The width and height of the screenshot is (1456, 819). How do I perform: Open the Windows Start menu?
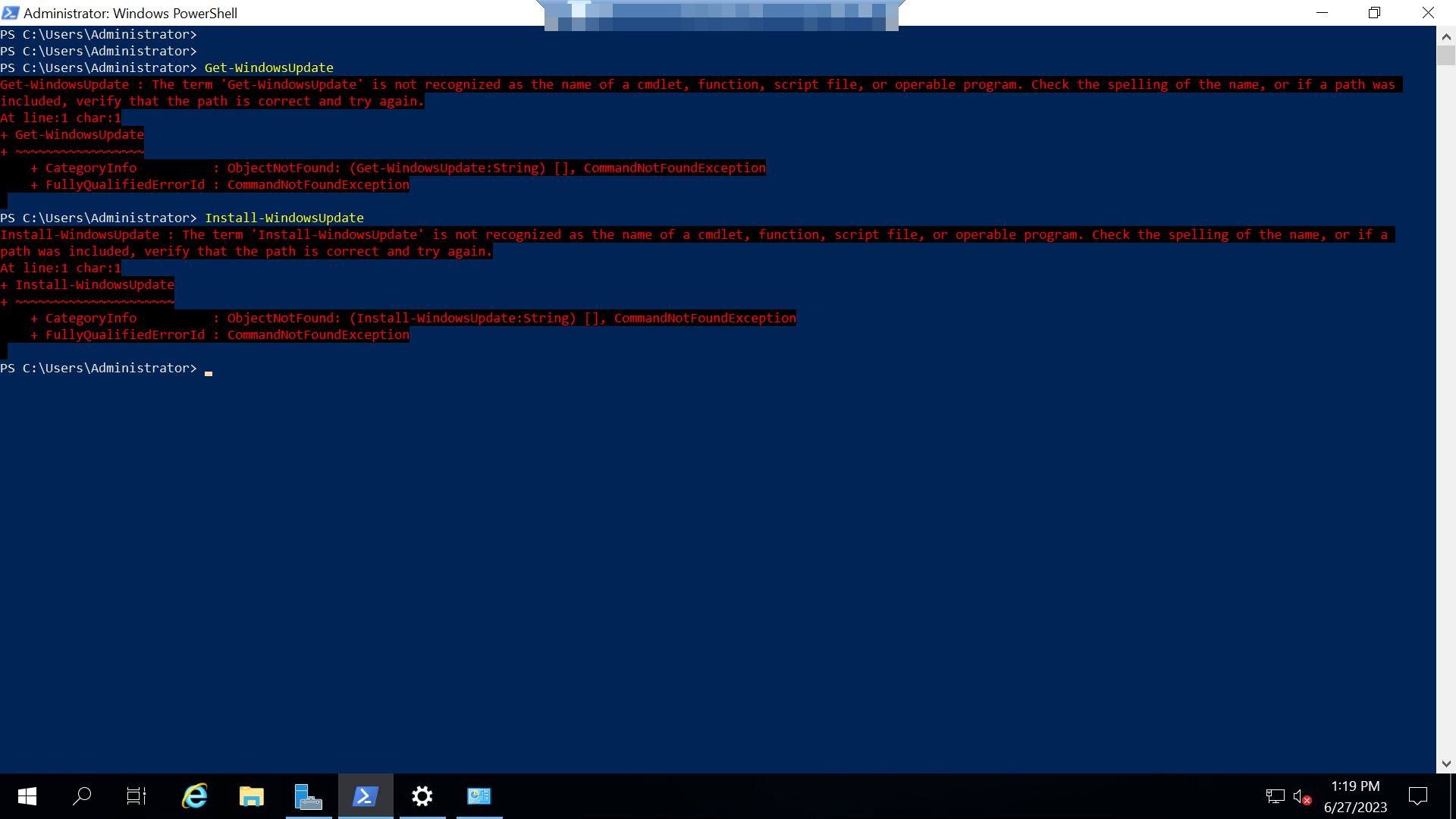point(27,796)
